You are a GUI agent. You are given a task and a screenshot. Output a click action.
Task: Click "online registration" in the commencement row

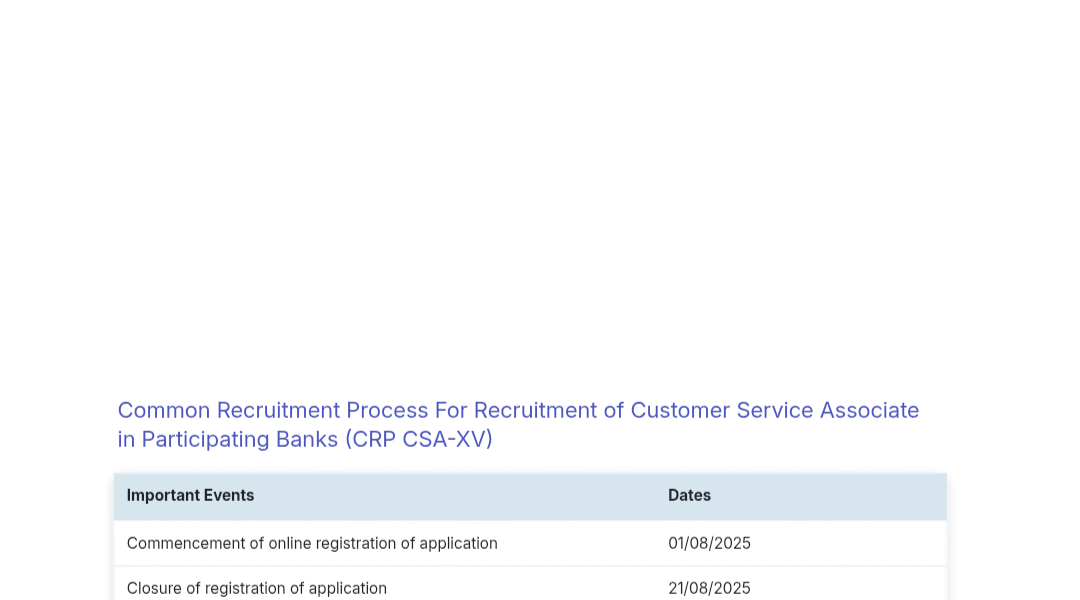(332, 543)
